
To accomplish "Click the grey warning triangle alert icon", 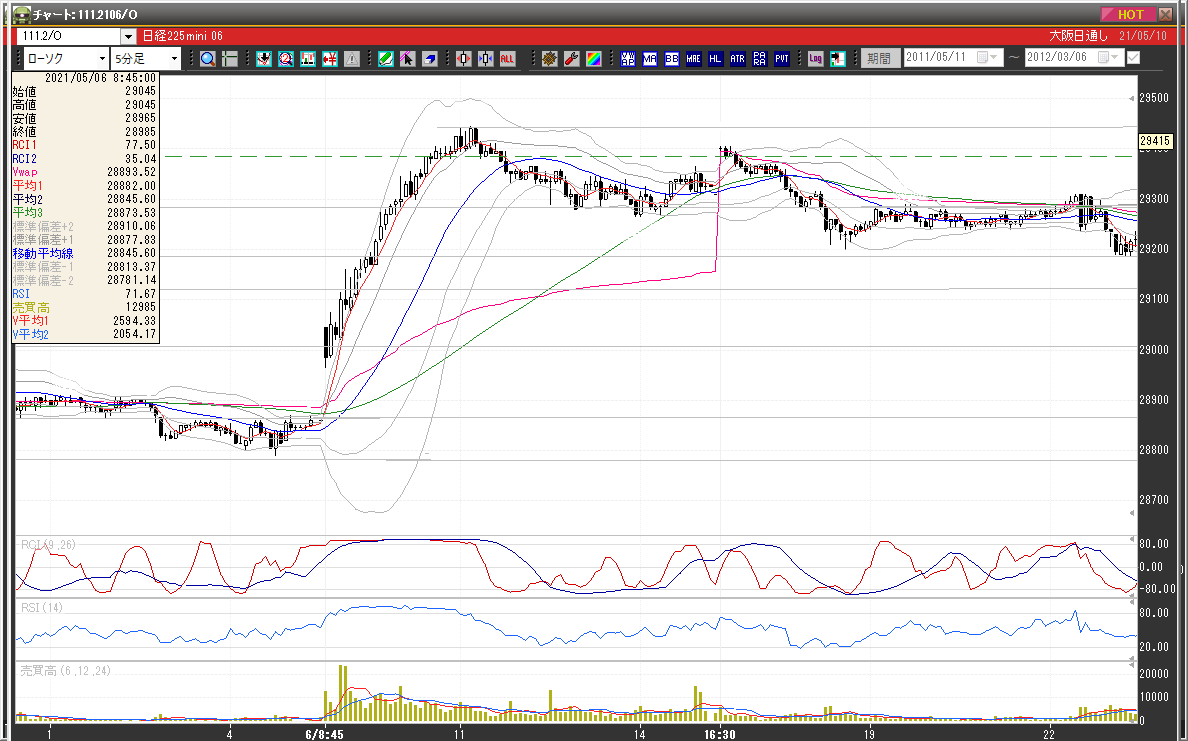I will [x=352, y=58].
